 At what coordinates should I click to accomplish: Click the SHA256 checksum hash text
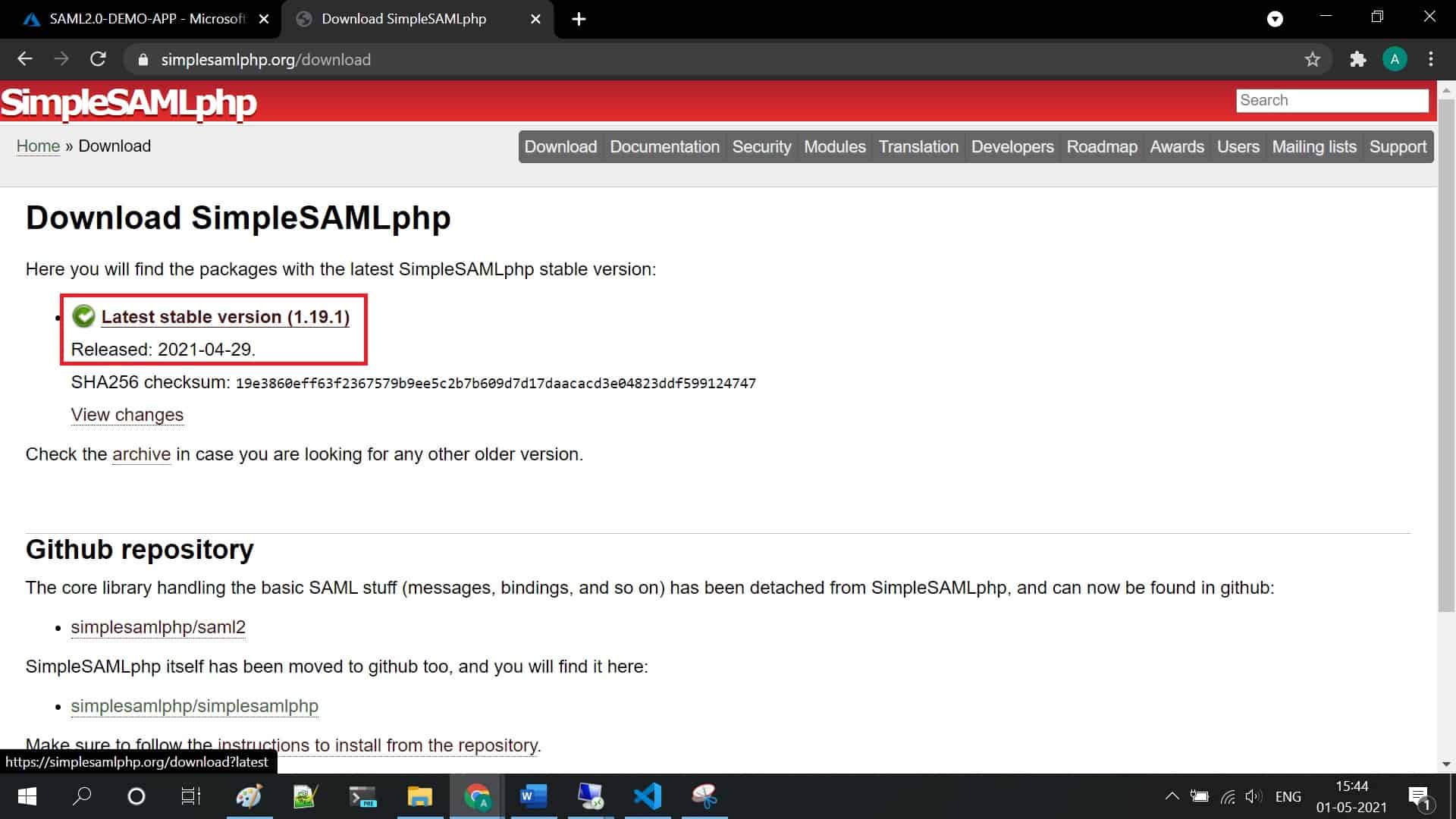coord(496,383)
